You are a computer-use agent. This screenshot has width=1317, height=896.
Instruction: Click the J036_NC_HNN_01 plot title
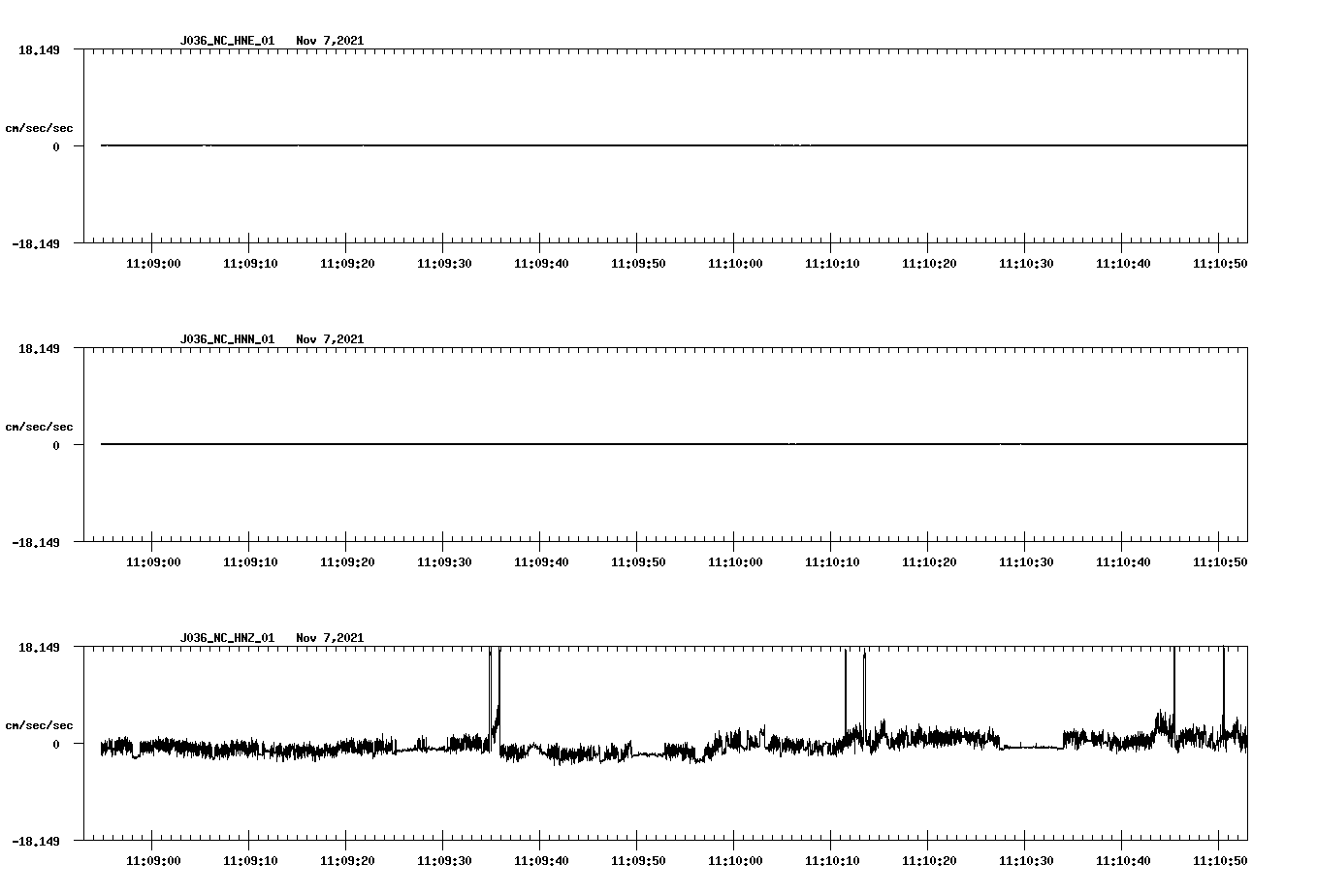coord(227,339)
